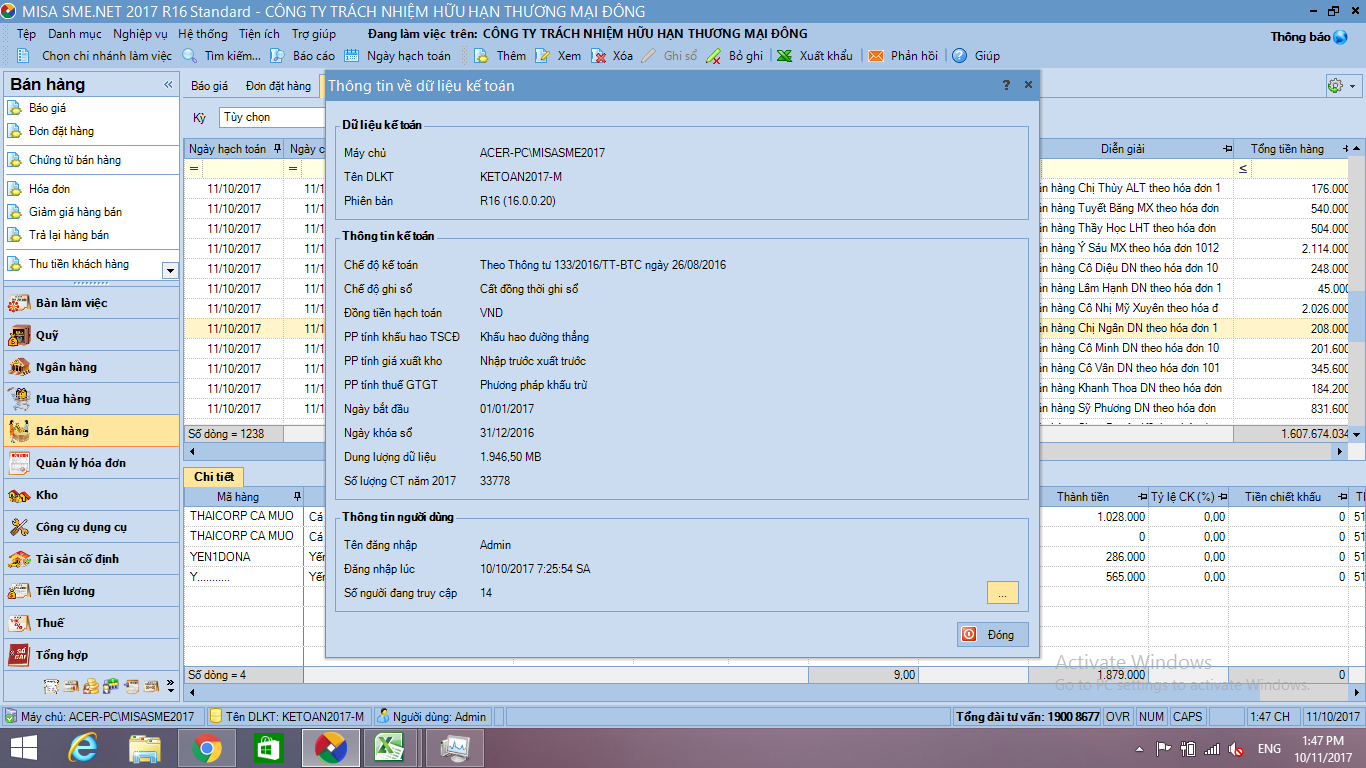Open Công cụ dụng cụ module

click(x=92, y=527)
